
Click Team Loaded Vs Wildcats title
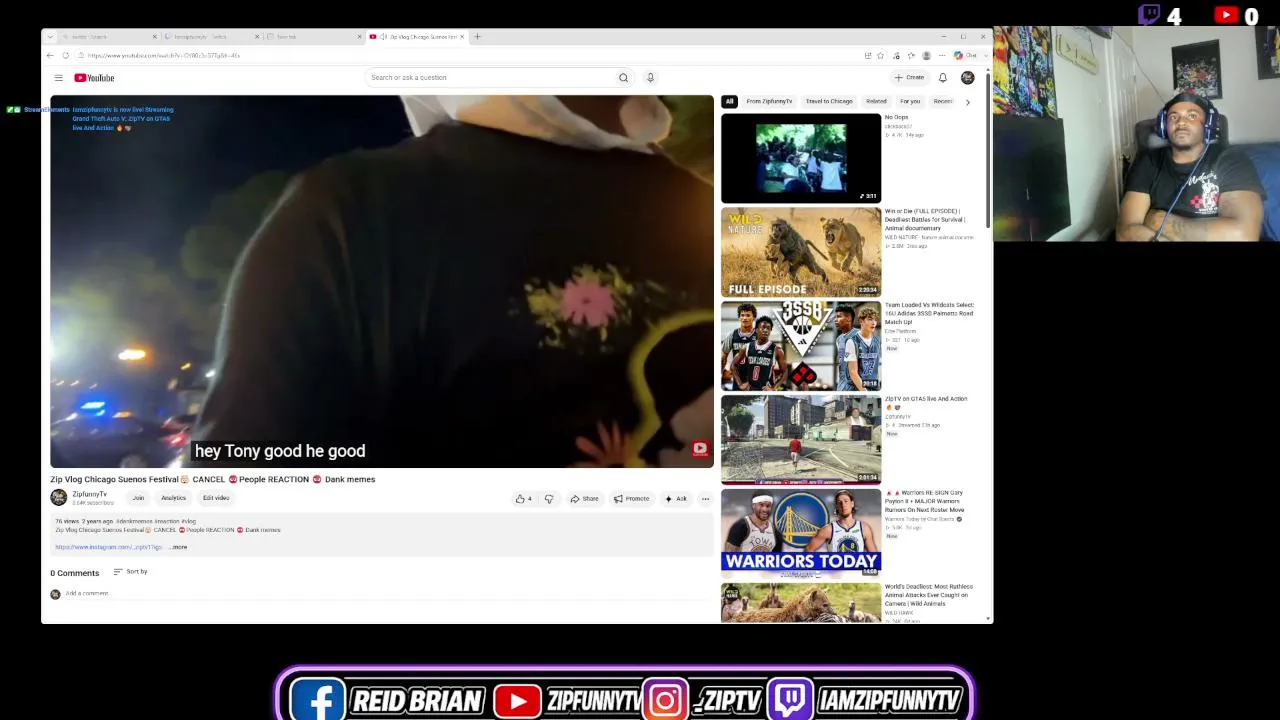point(929,313)
